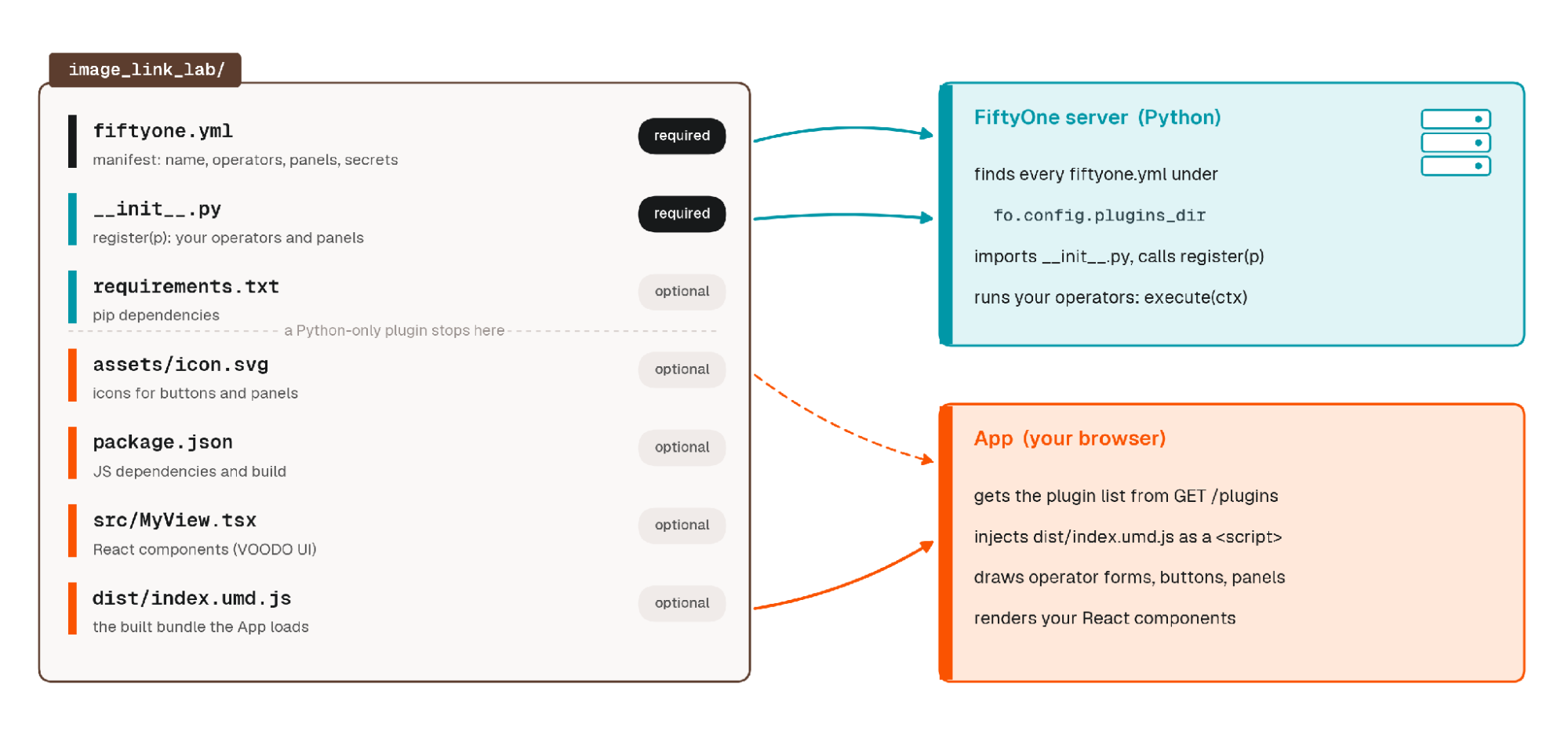Click 'draws operator forms, buttons, panels' line
Viewport: 1568px width, 731px height.
point(1129,577)
